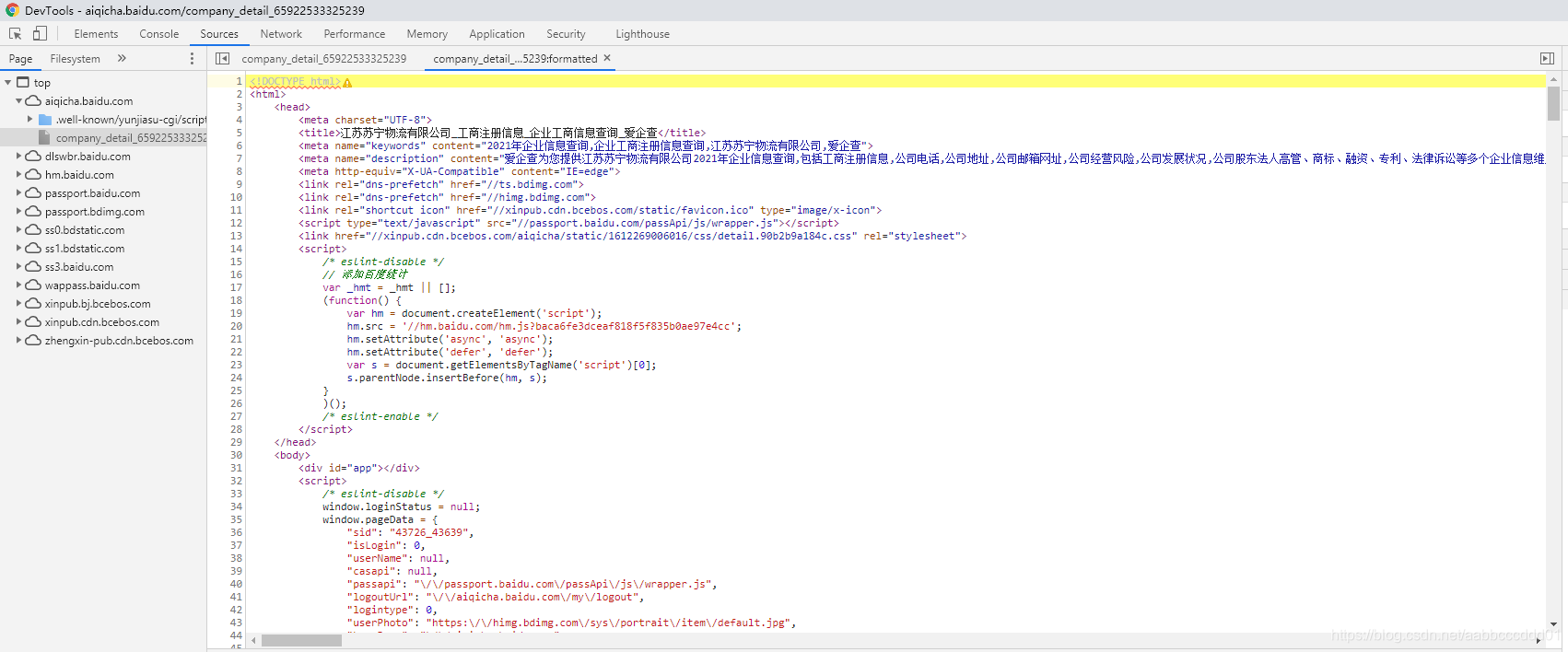Click the aiqicha.baidu.com cloud icon
This screenshot has height=652, width=1568.
[33, 100]
